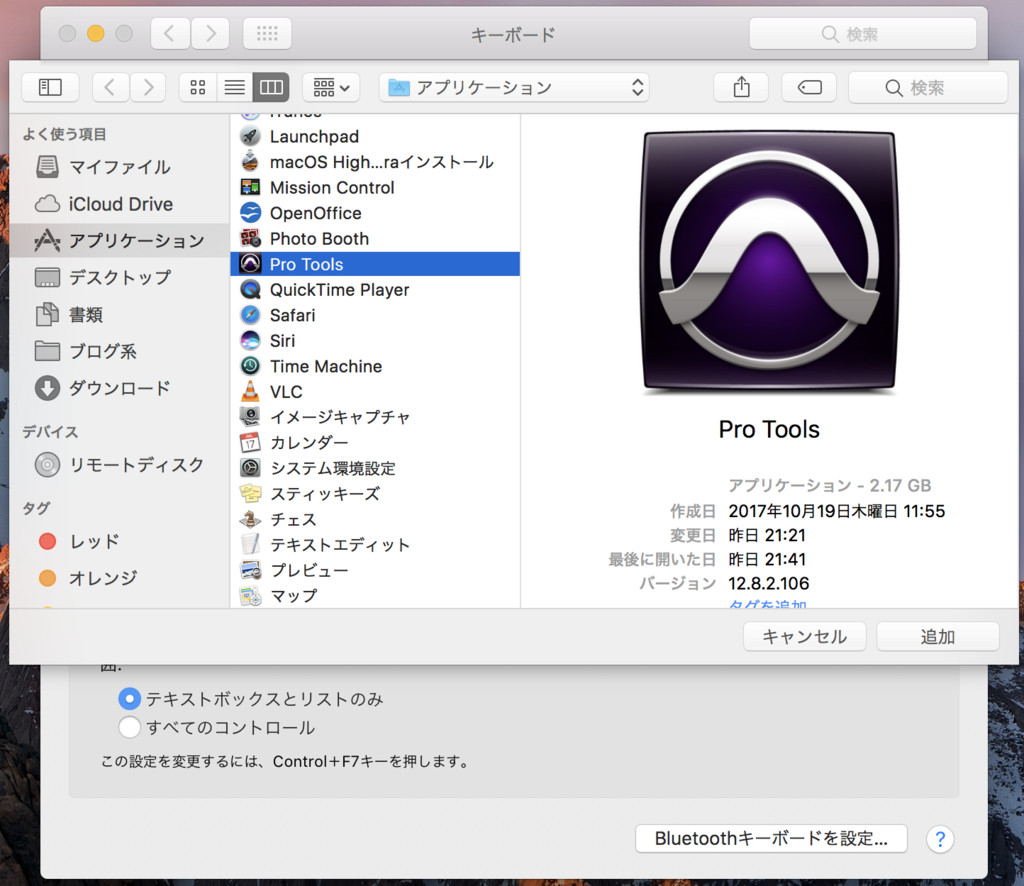Viewport: 1024px width, 886px height.
Task: Click the large Pro Tools preview icon
Action: click(769, 261)
